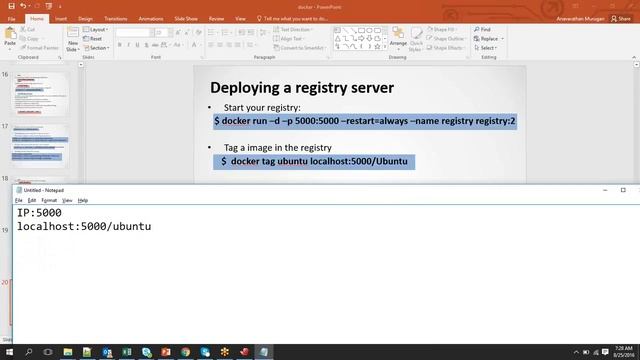The image size is (640, 360).
Task: Pick the right arrow shape from the gallery
Action: [361, 38]
